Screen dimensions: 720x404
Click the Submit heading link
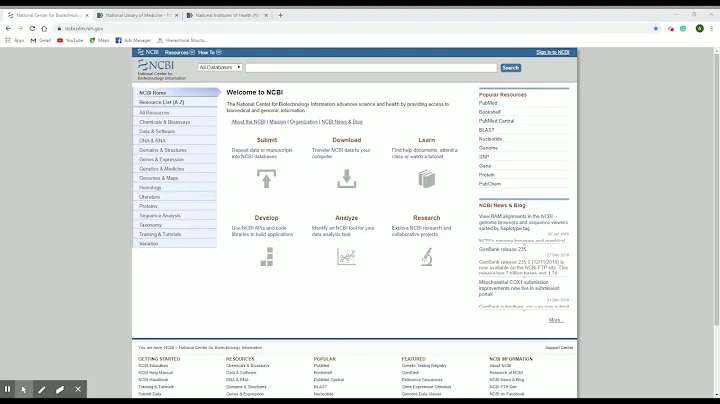267,140
